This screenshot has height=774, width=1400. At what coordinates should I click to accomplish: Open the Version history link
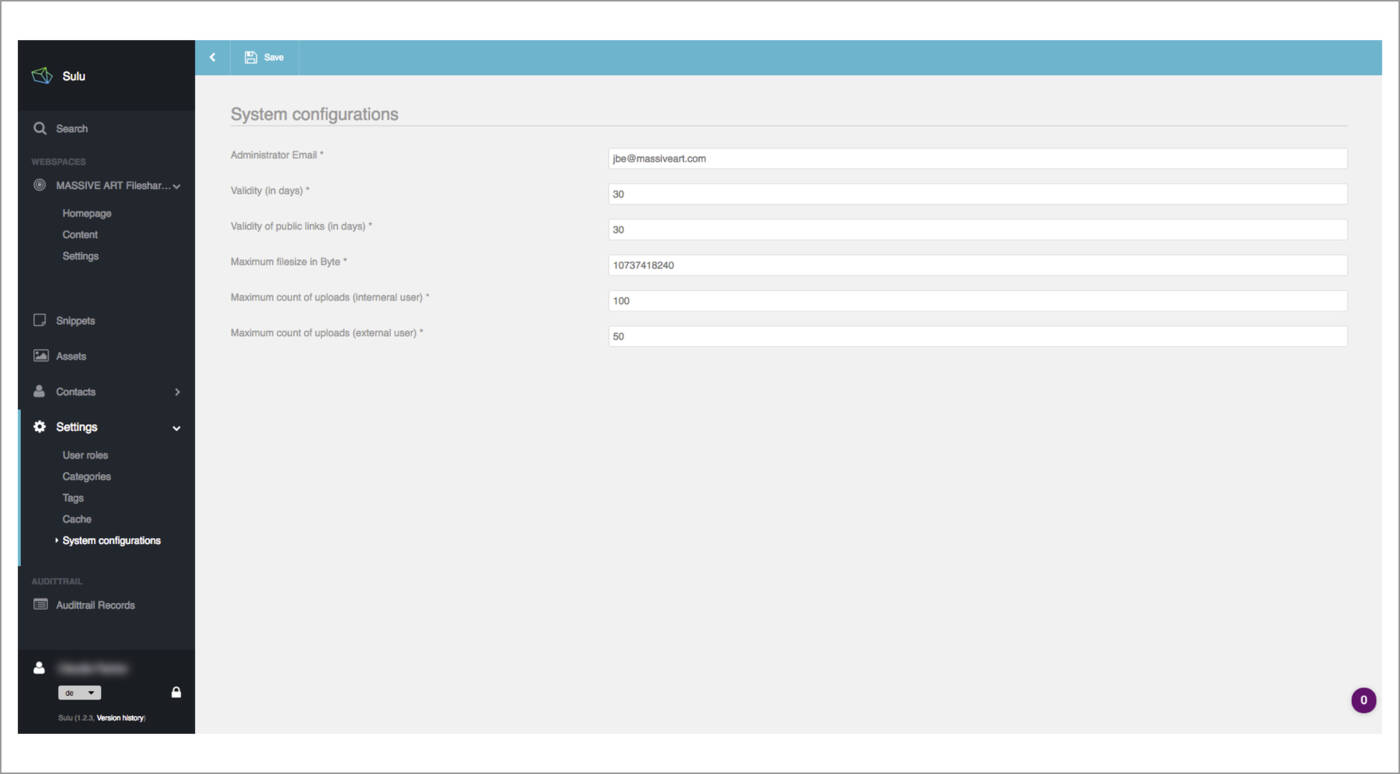click(120, 718)
